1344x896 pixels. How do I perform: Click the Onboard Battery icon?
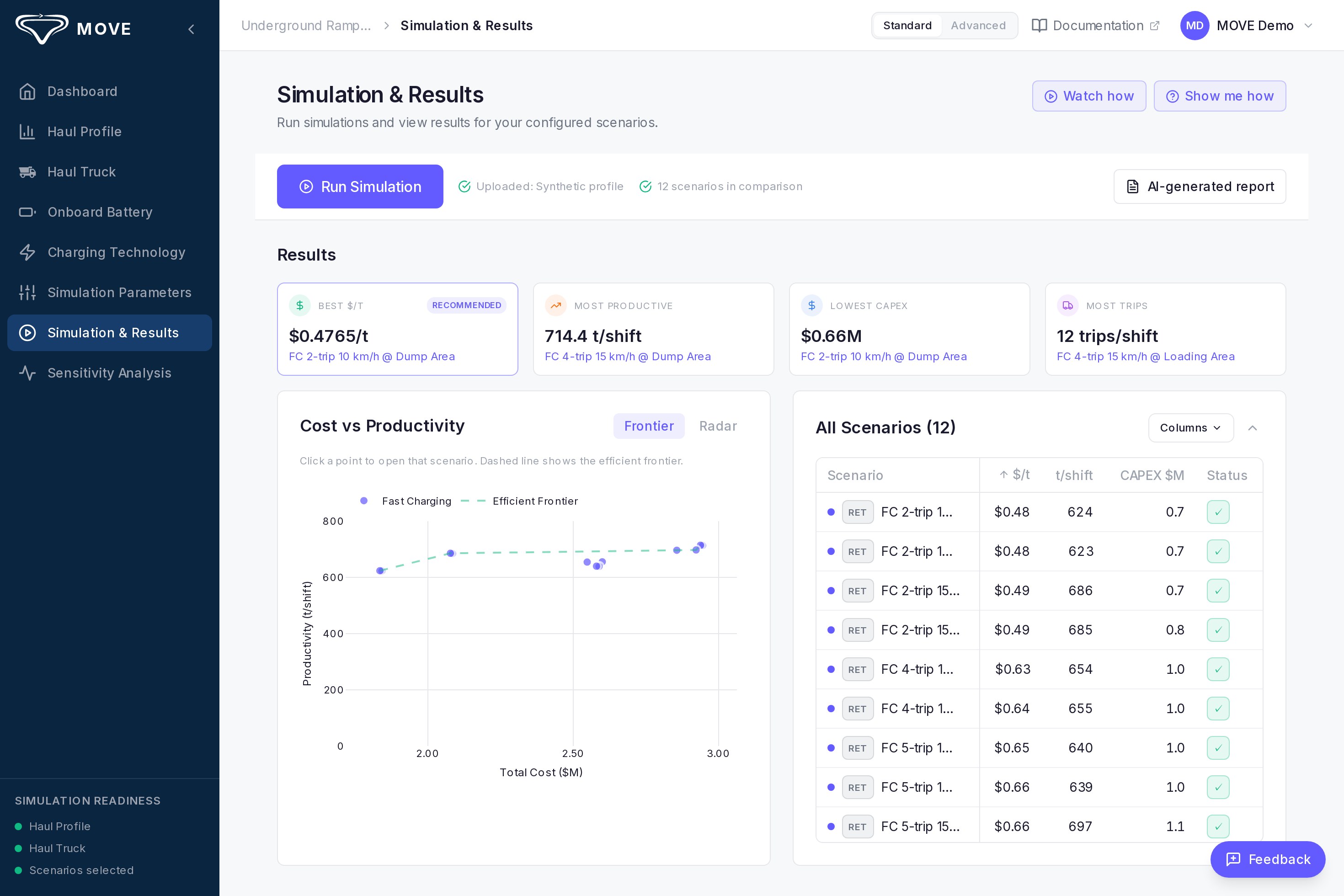coord(27,212)
